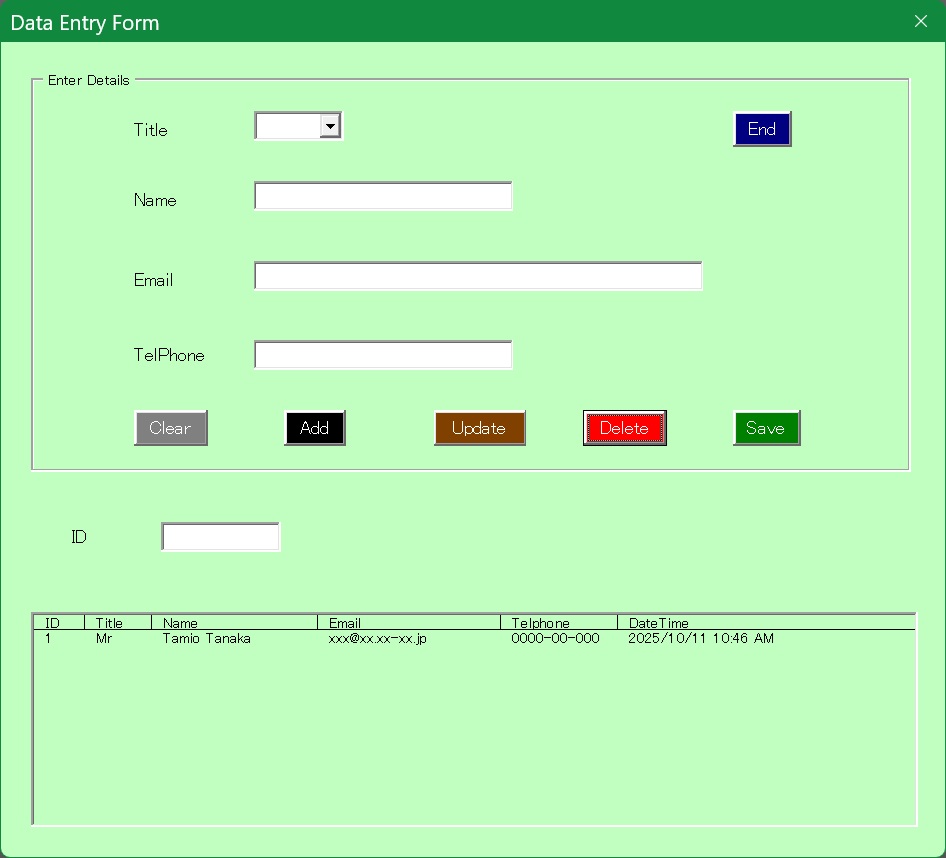Click the Data Entry Form title bar
Image resolution: width=946 pixels, height=858 pixels.
click(x=450, y=21)
